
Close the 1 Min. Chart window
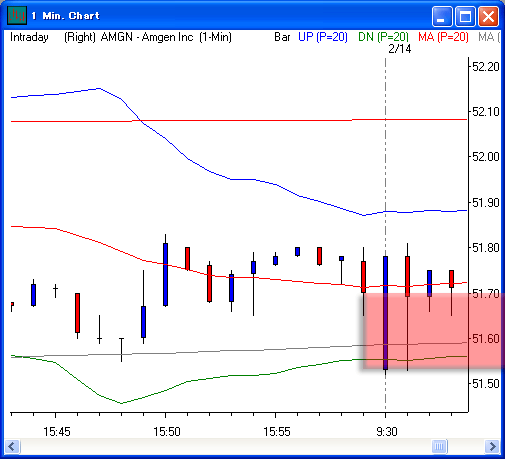488,16
